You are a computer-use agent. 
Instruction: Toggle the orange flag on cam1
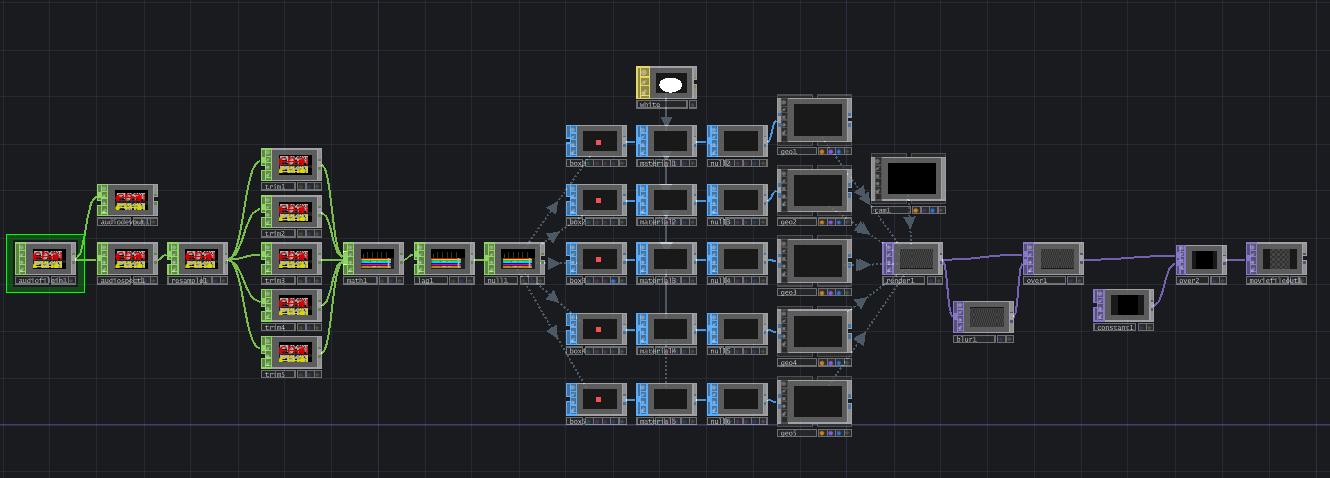(x=916, y=210)
